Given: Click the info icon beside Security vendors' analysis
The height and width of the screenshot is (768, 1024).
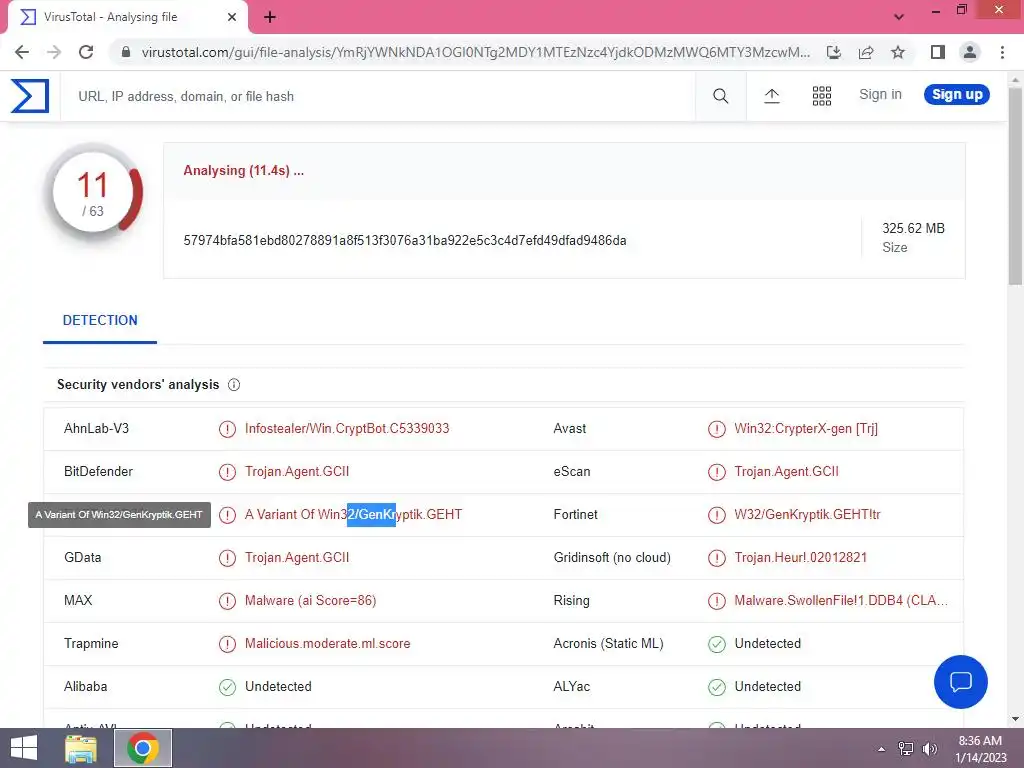Looking at the screenshot, I should (x=234, y=385).
